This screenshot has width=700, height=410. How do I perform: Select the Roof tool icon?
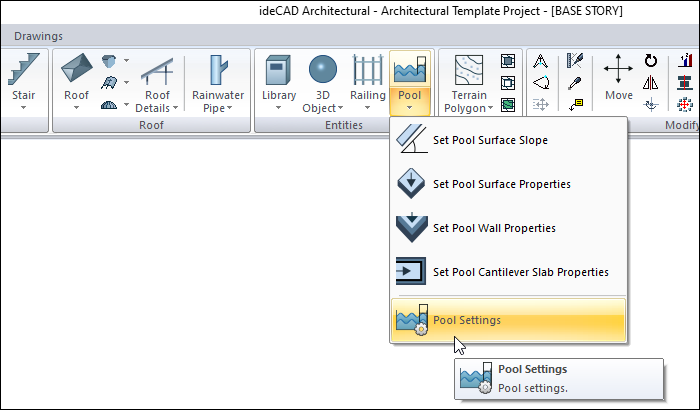77,72
